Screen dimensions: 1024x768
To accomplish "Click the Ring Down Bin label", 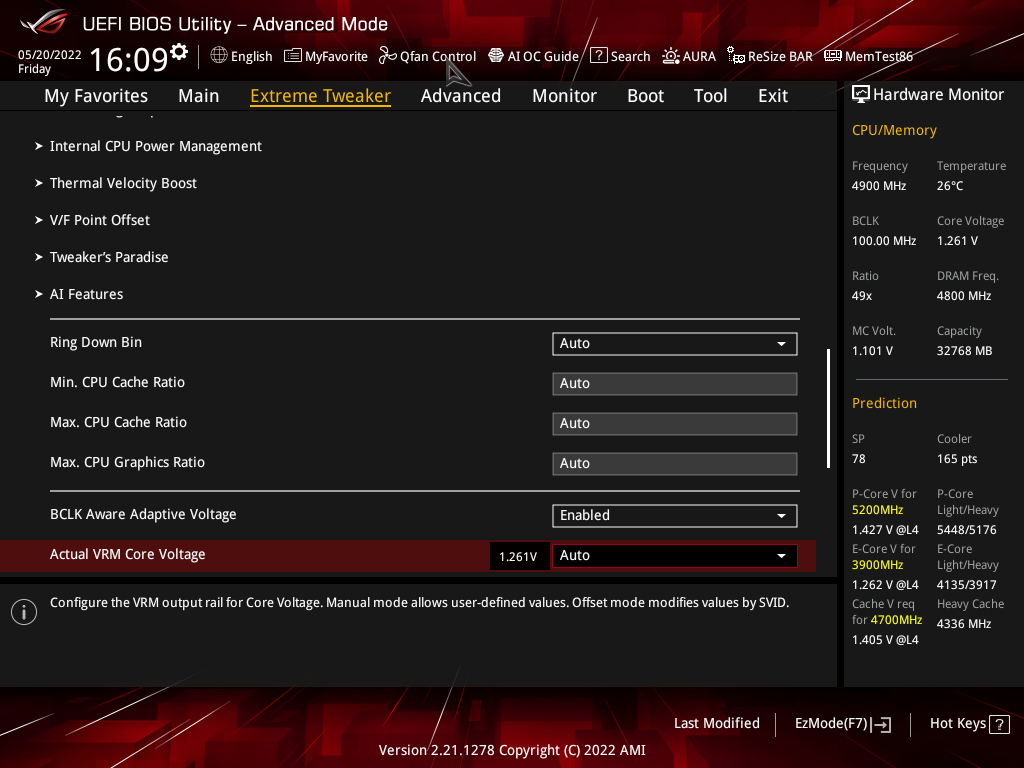I will [x=96, y=343].
